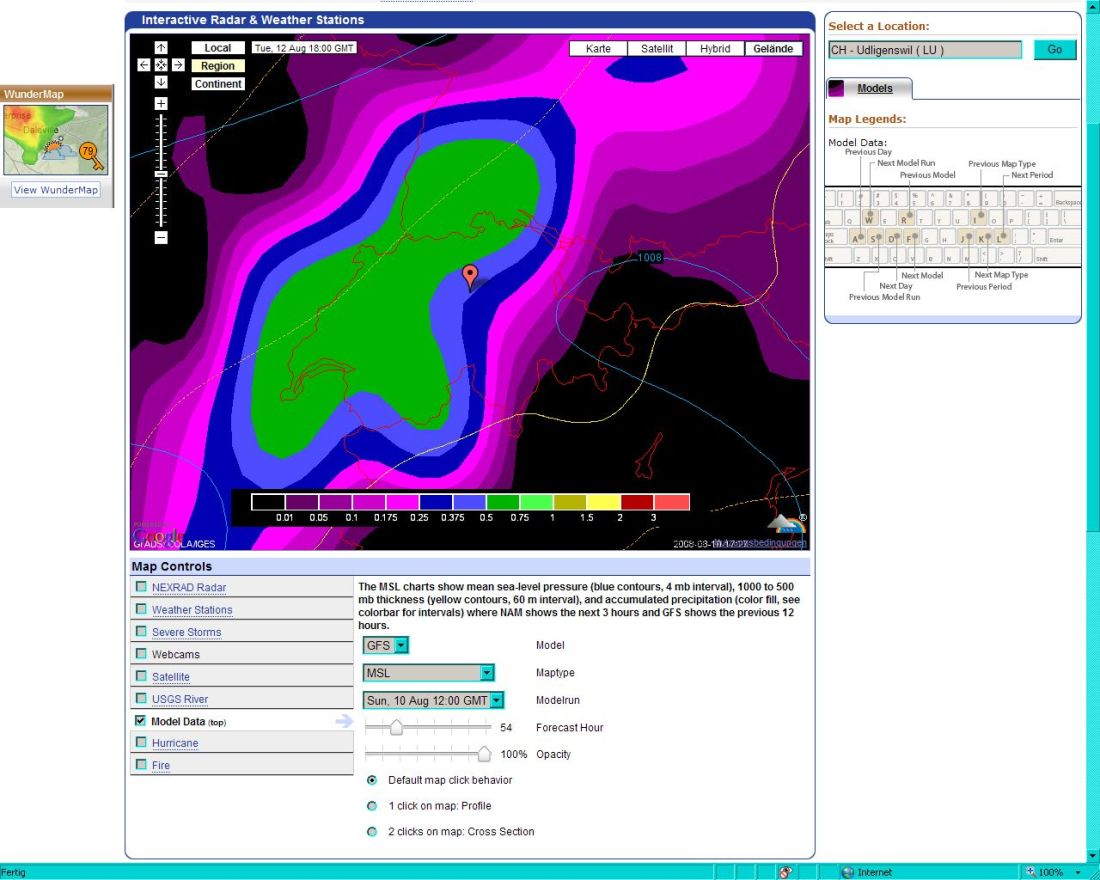Viewport: 1100px width, 880px height.
Task: Open the Nutzungsbedingungen map terms link
Action: click(761, 543)
